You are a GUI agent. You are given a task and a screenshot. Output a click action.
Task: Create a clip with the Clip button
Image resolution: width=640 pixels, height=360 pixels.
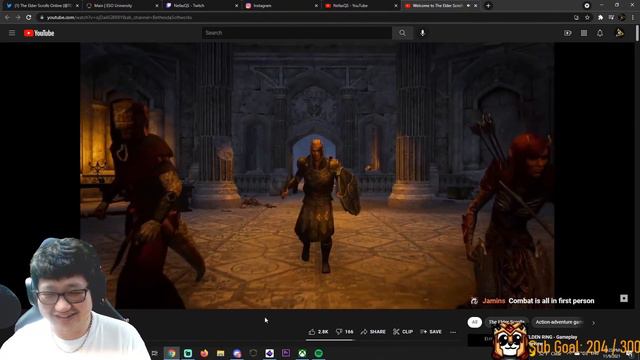click(403, 332)
